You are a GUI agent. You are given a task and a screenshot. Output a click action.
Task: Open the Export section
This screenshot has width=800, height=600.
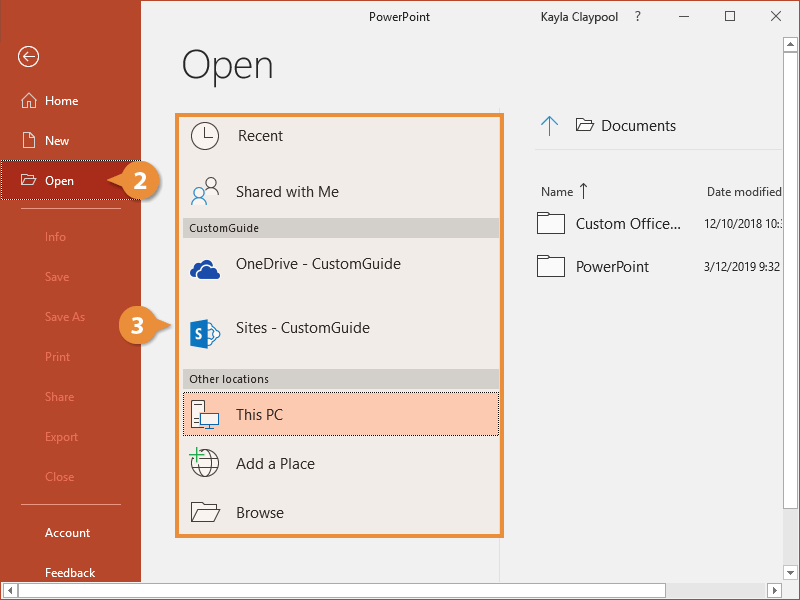(x=59, y=436)
